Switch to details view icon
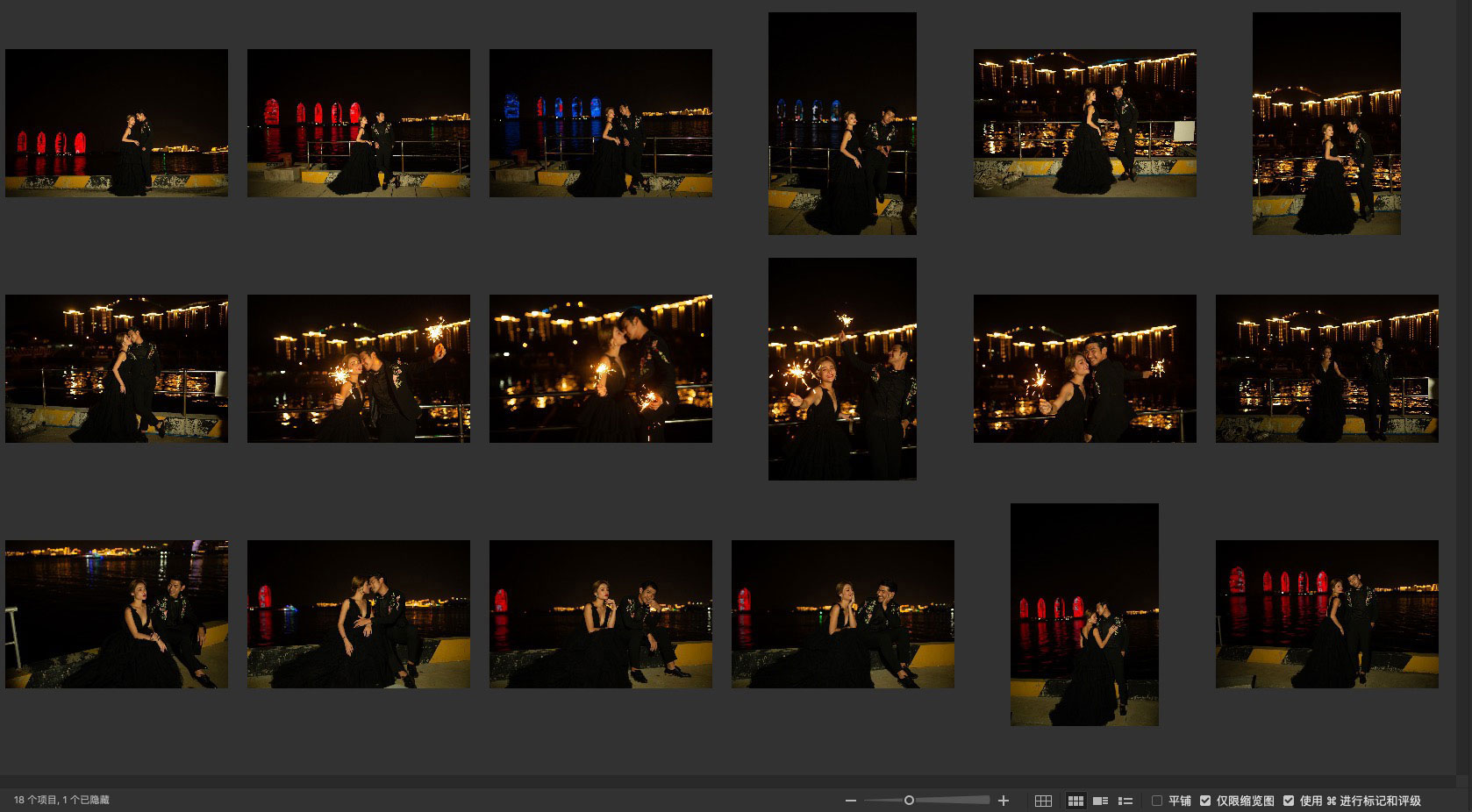The height and width of the screenshot is (812, 1472). (x=1100, y=801)
